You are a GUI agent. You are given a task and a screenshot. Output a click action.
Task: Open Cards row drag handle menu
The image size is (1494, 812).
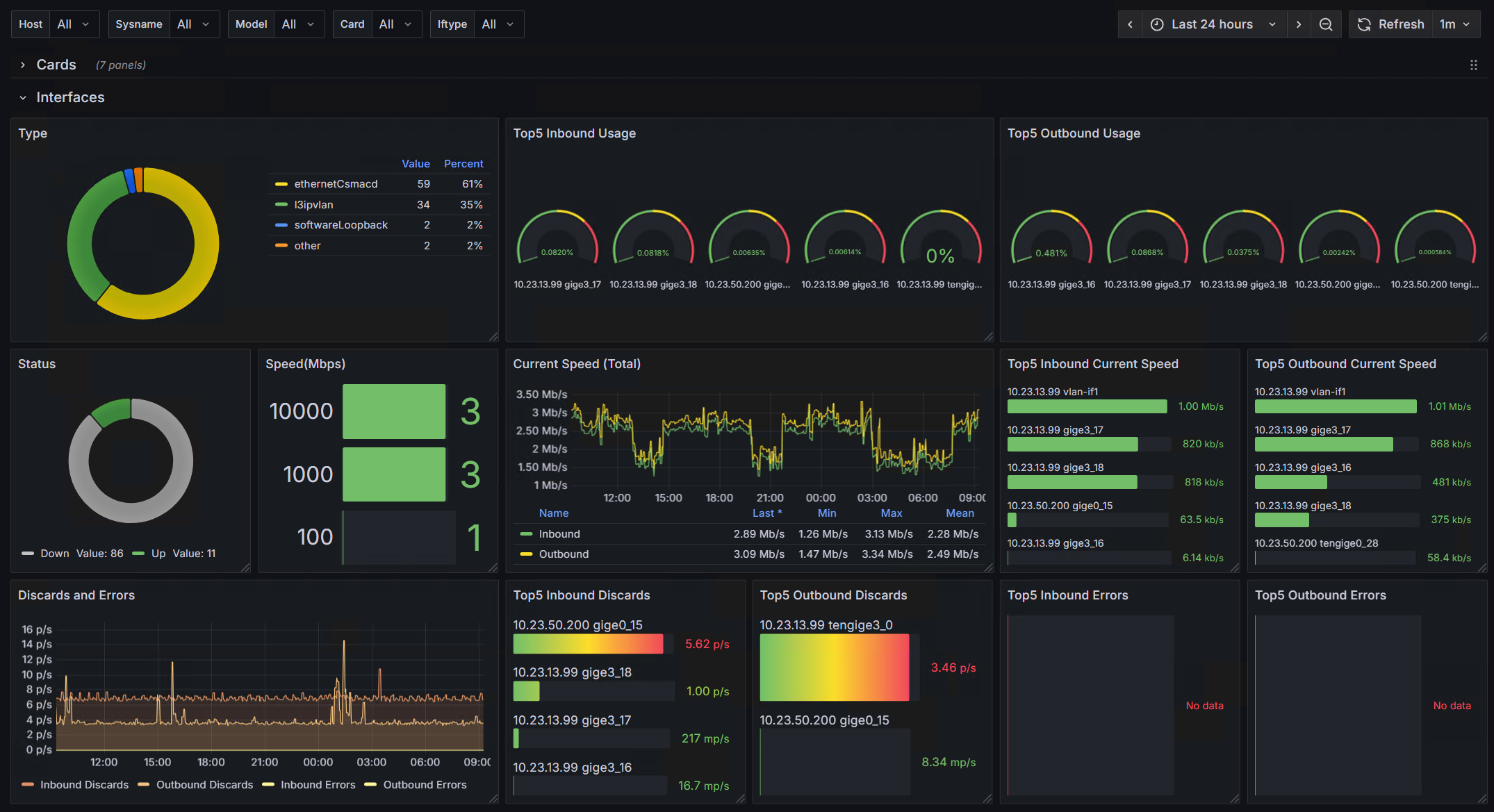click(x=1473, y=65)
